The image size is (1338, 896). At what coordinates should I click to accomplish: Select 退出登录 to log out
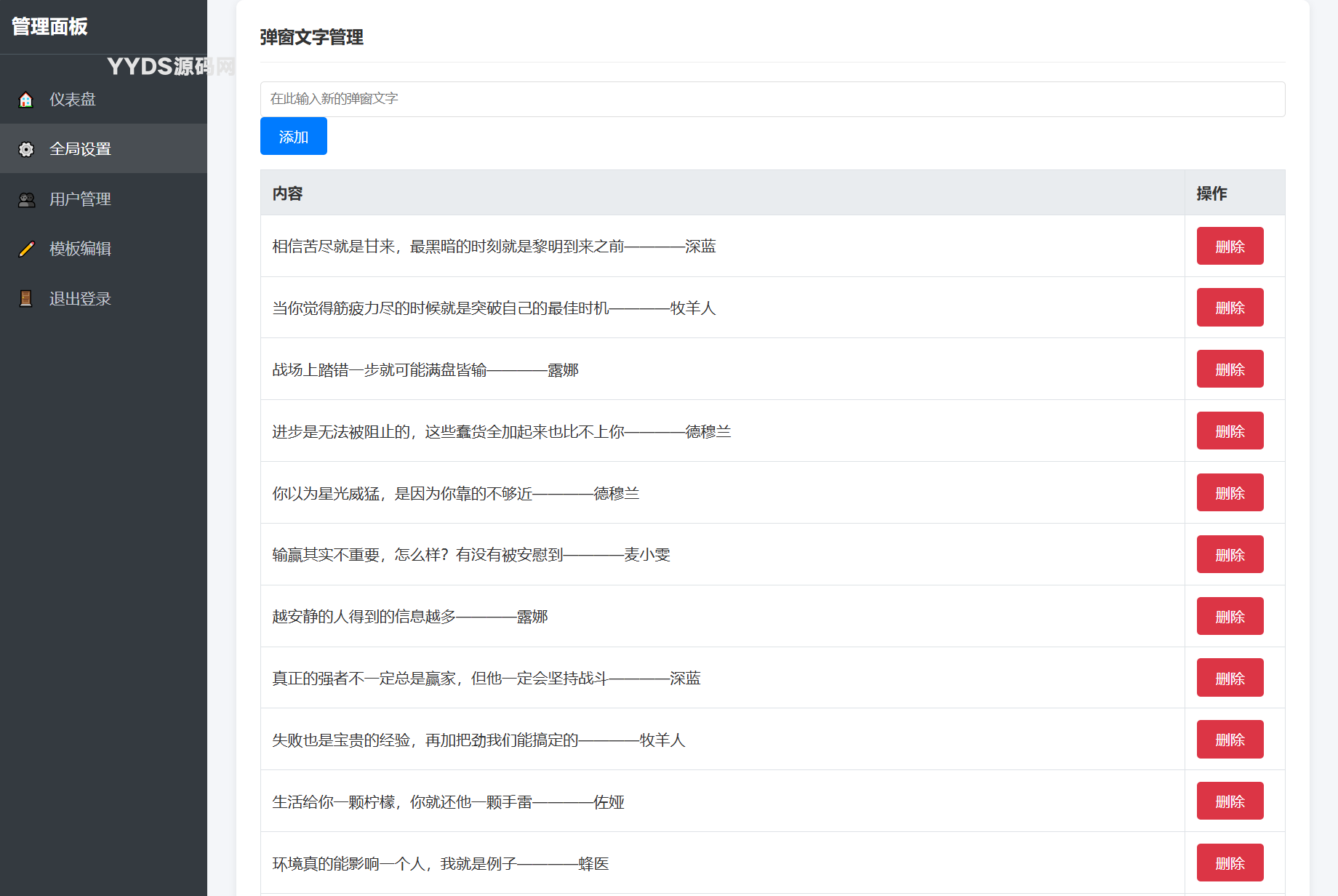pyautogui.click(x=80, y=299)
